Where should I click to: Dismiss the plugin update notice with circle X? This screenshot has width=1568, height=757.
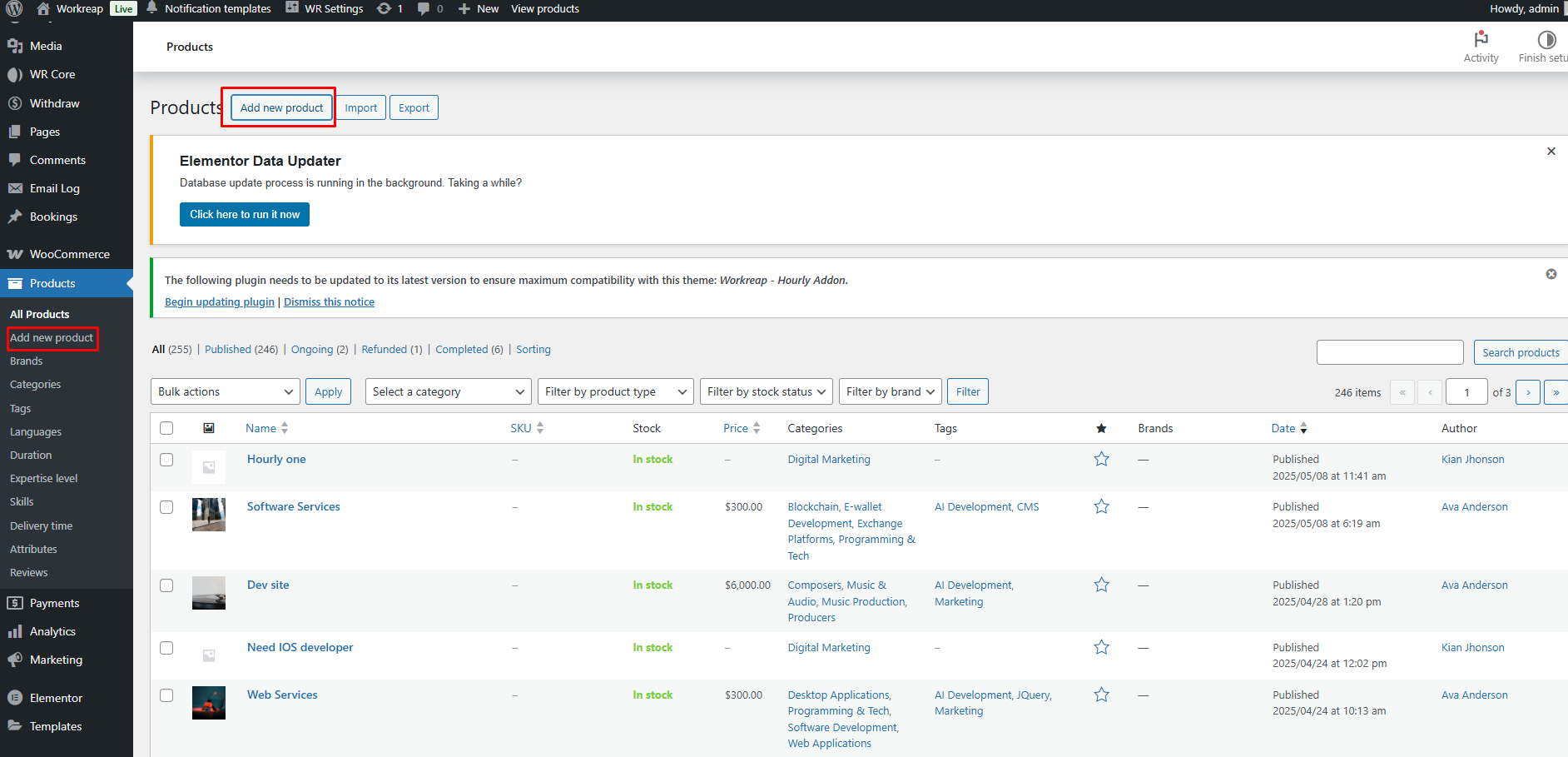pyautogui.click(x=1551, y=274)
